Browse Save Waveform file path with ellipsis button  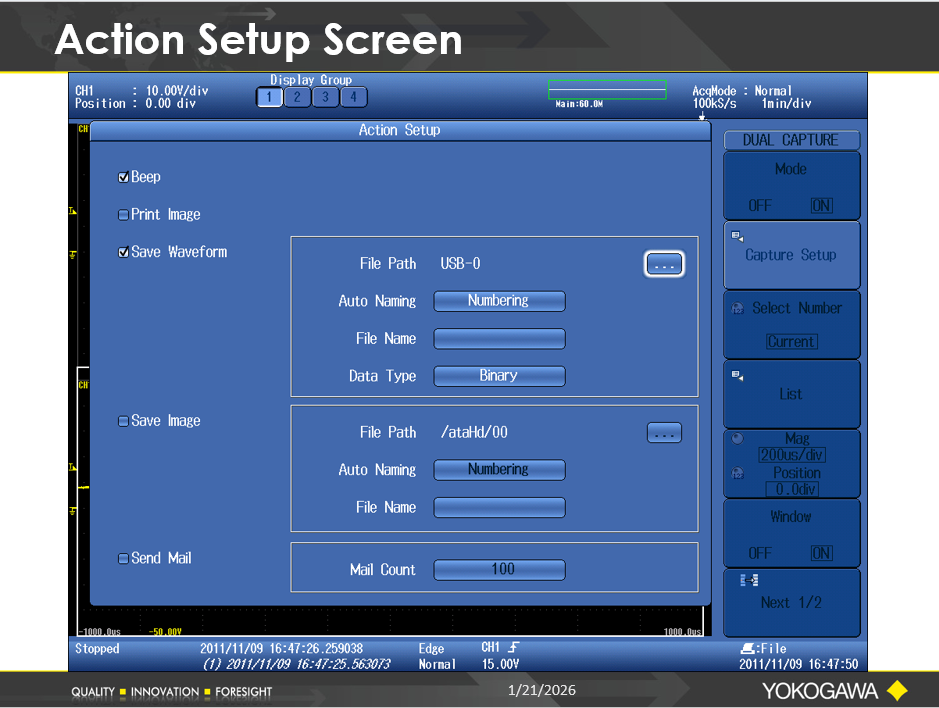tap(665, 264)
